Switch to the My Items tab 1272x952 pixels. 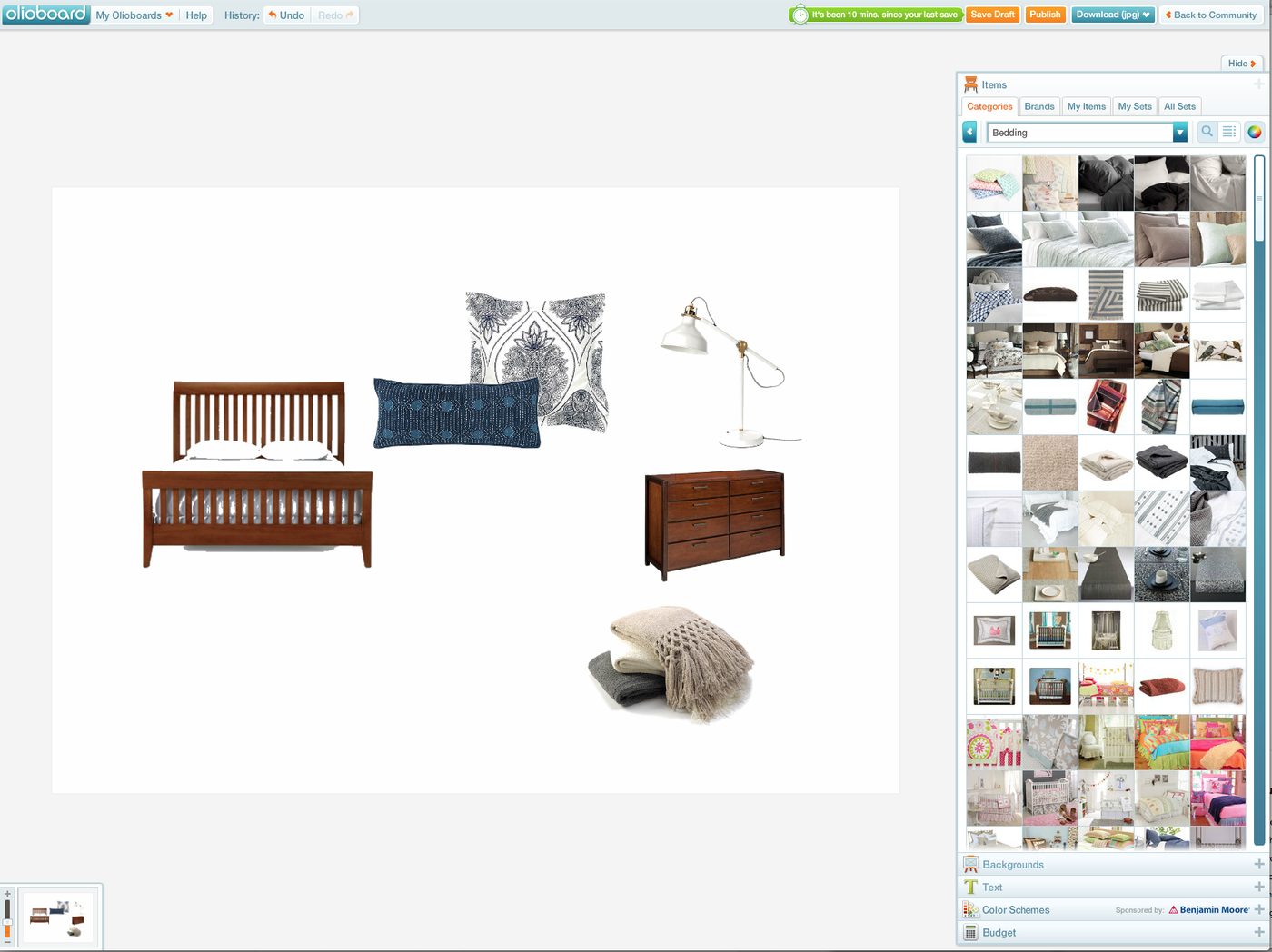pyautogui.click(x=1087, y=106)
